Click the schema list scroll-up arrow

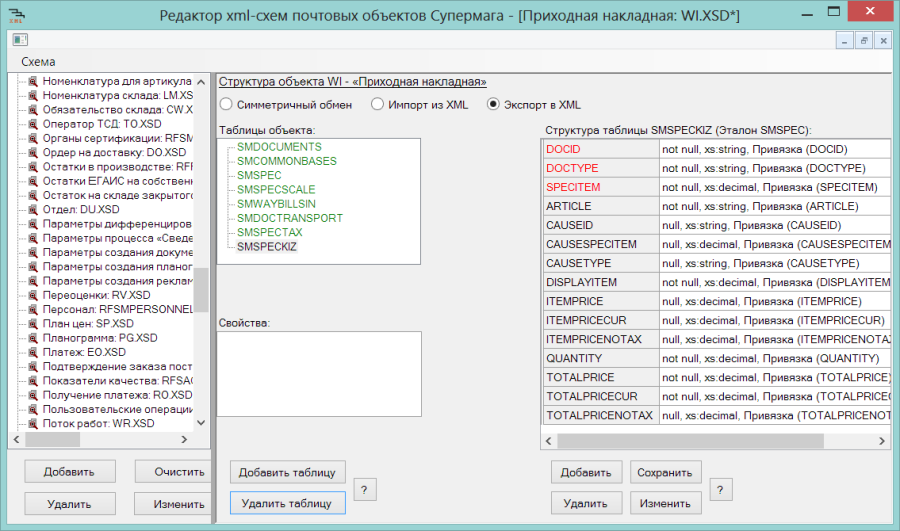(x=201, y=82)
